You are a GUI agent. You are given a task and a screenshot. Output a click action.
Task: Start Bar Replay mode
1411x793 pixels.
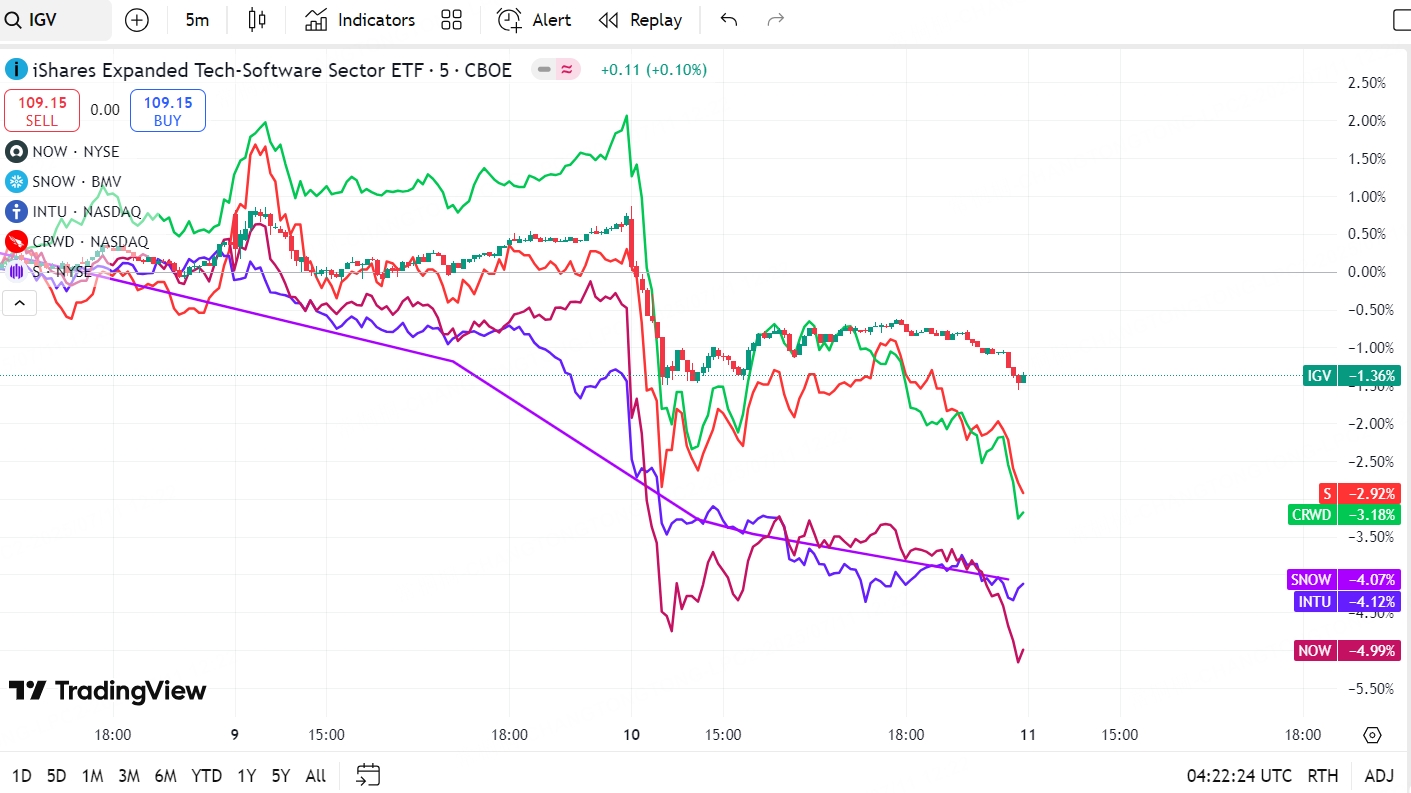click(x=640, y=20)
